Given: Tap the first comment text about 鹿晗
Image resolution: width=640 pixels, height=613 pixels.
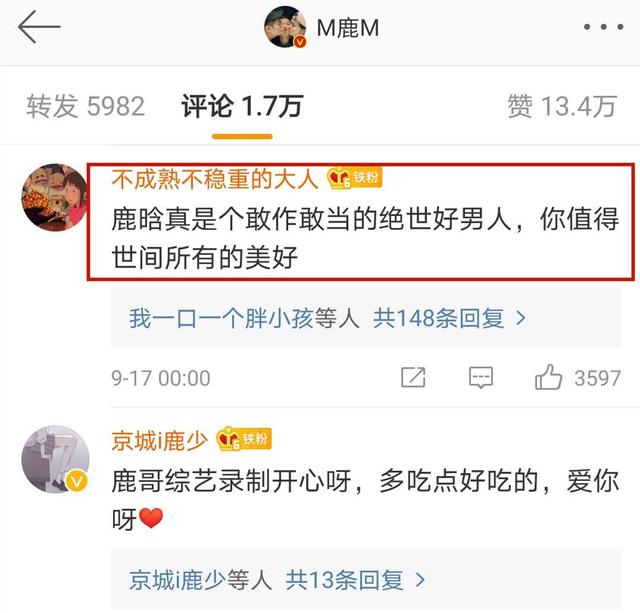Looking at the screenshot, I should click(365, 238).
